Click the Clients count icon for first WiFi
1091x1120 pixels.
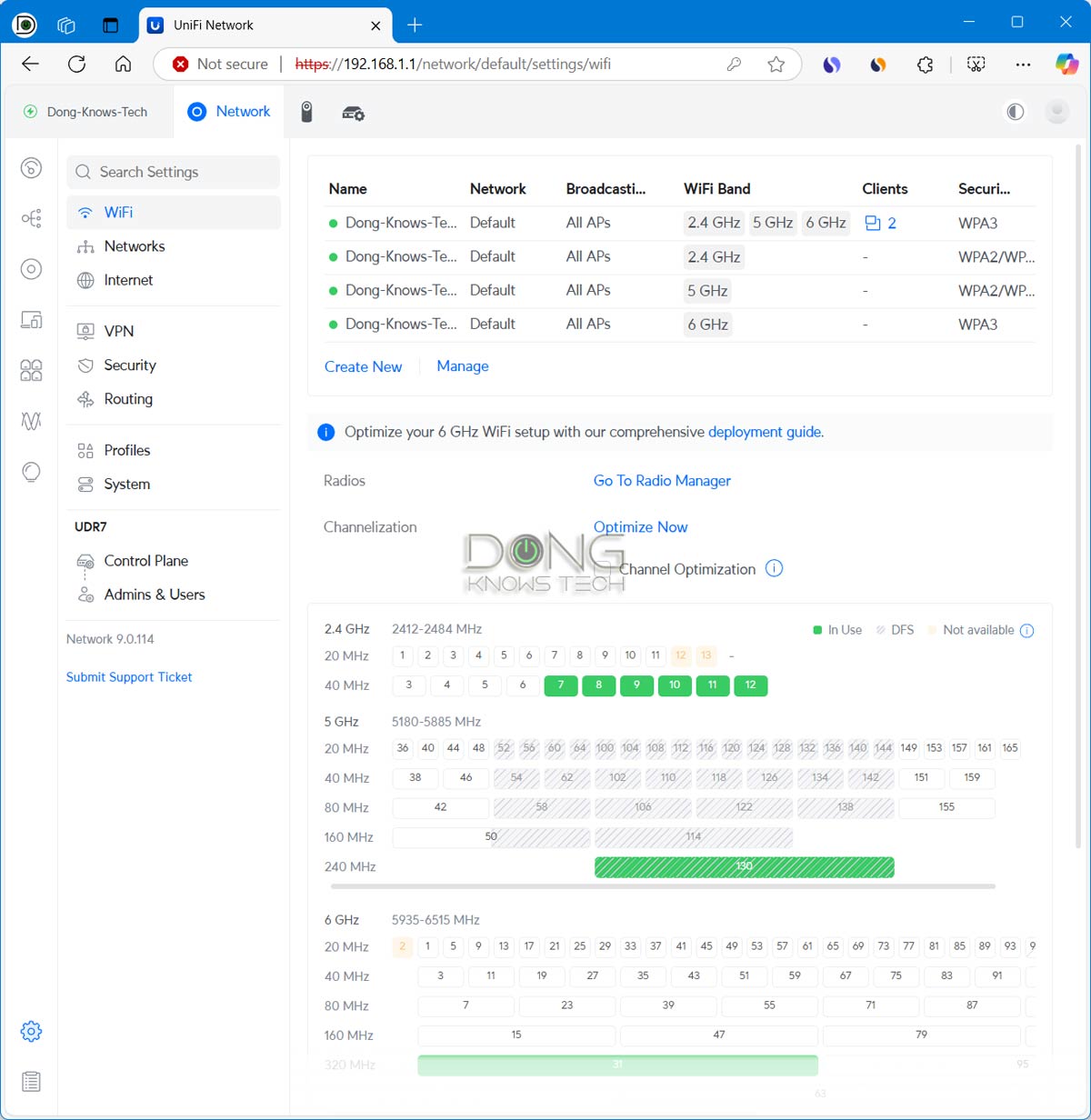click(x=873, y=223)
